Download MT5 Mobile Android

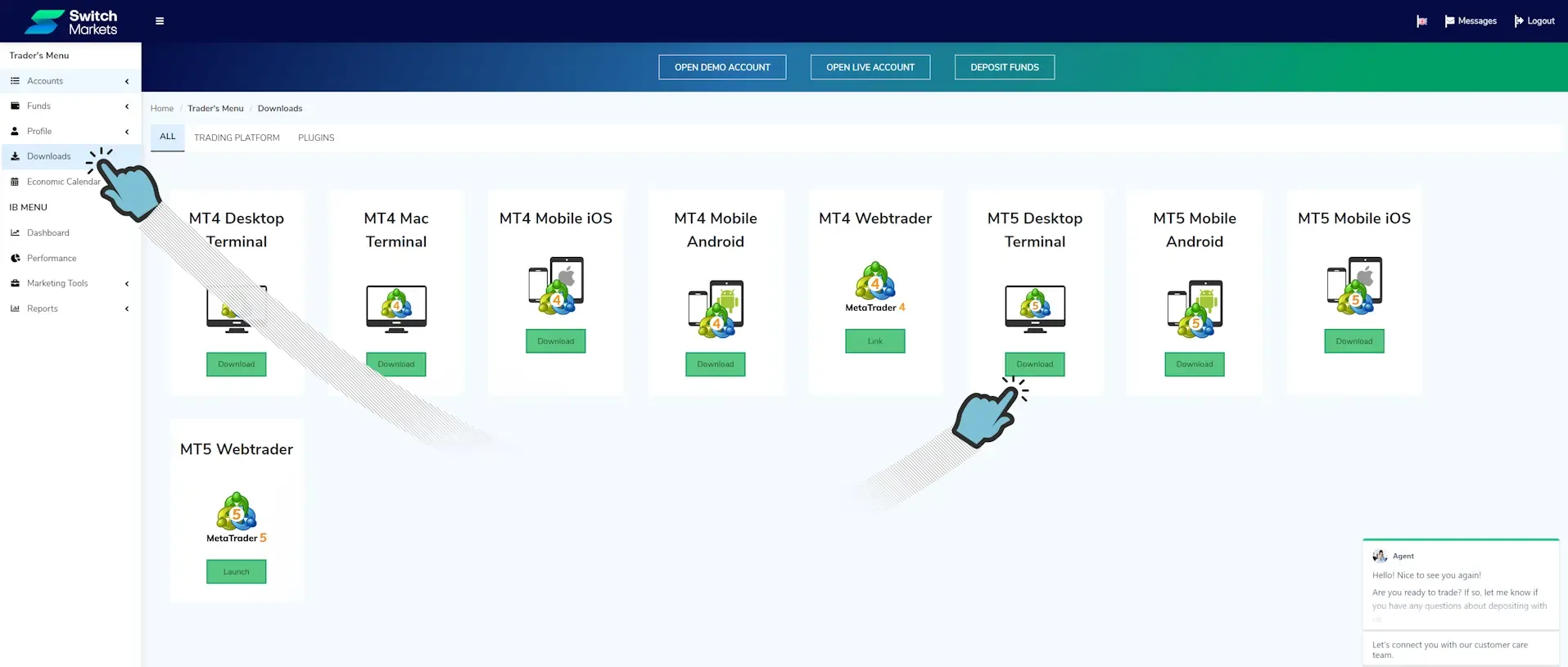1195,364
